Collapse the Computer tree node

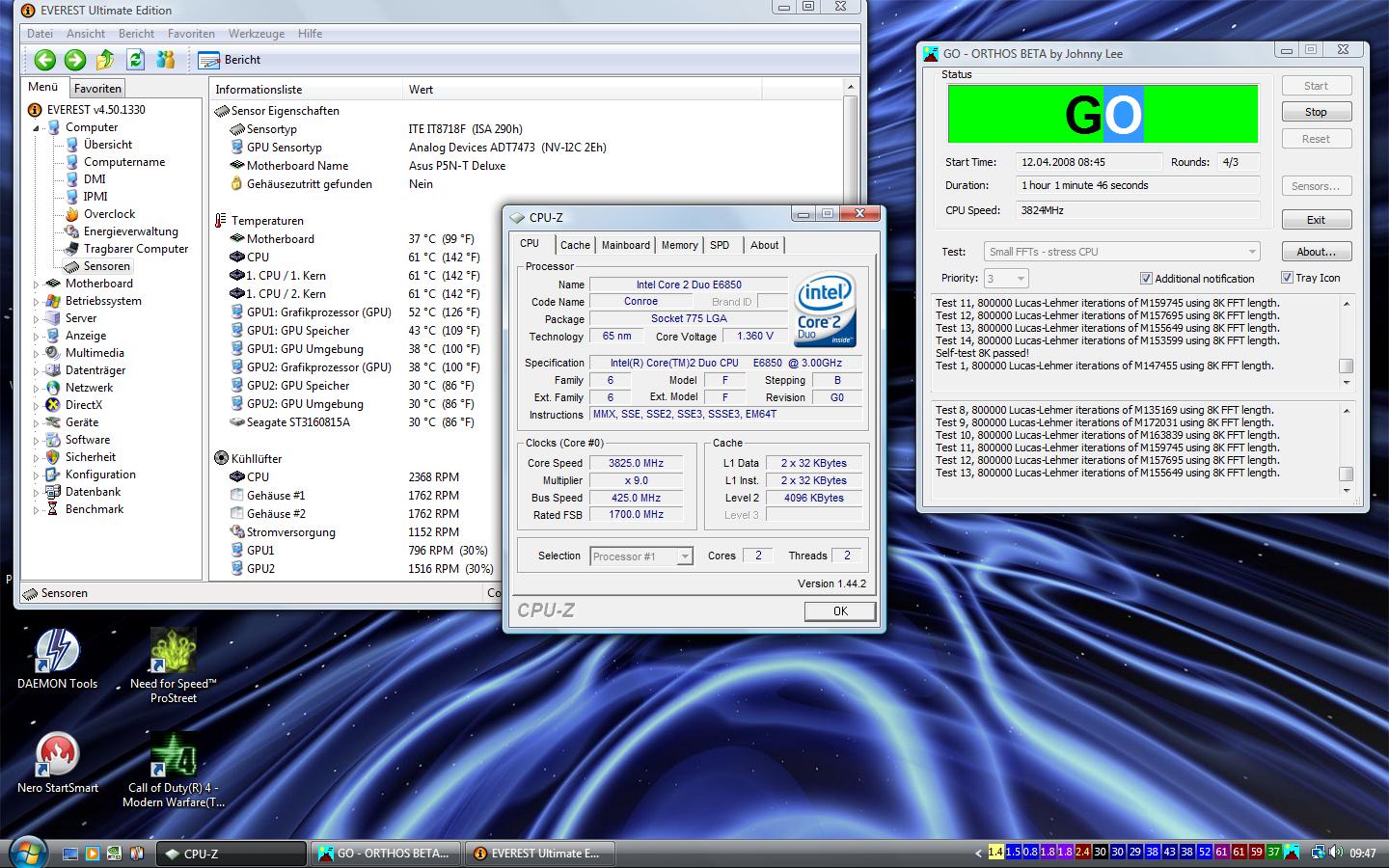click(x=37, y=128)
